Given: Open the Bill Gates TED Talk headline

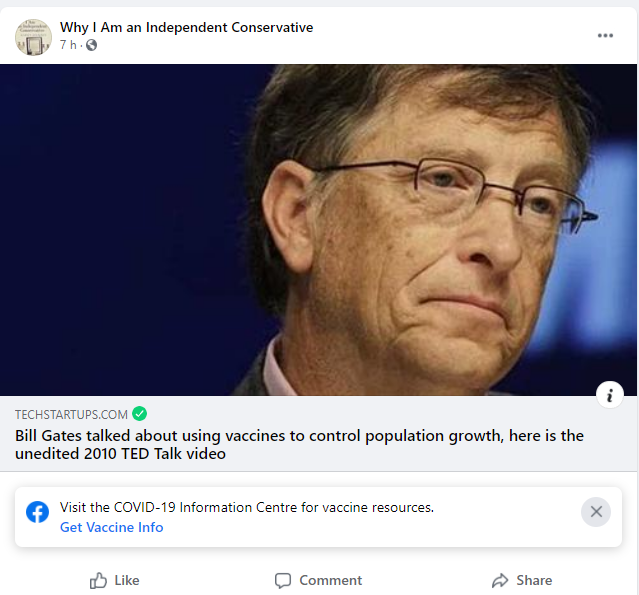Looking at the screenshot, I should point(299,445).
